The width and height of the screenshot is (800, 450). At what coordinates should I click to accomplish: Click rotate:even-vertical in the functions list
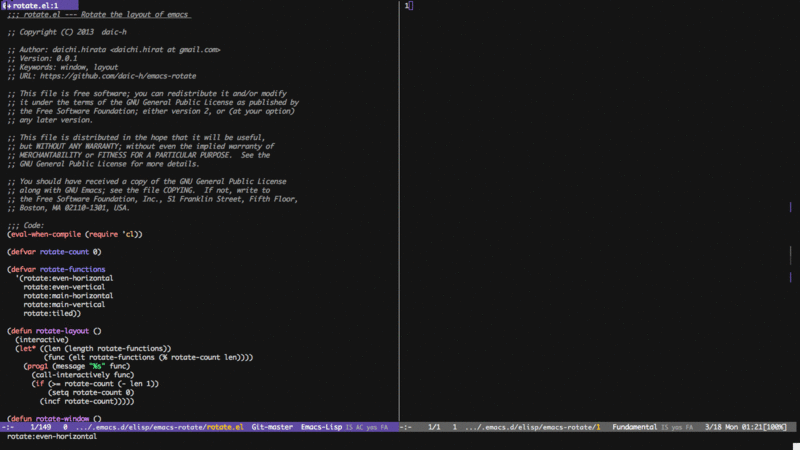(64, 287)
